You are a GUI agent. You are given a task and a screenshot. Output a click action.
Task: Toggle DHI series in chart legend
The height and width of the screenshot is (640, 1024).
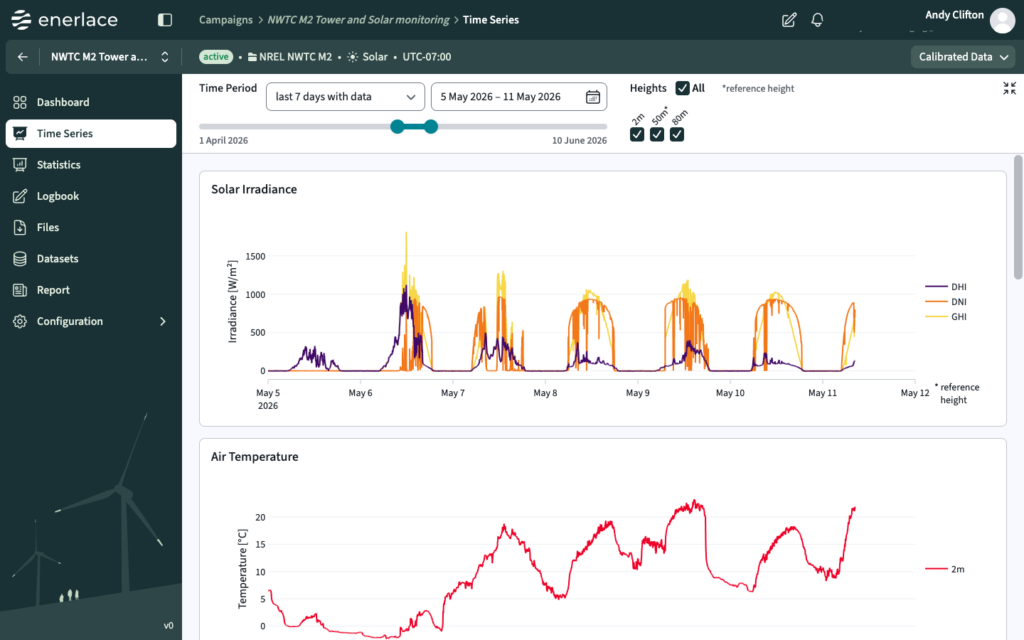[946, 287]
